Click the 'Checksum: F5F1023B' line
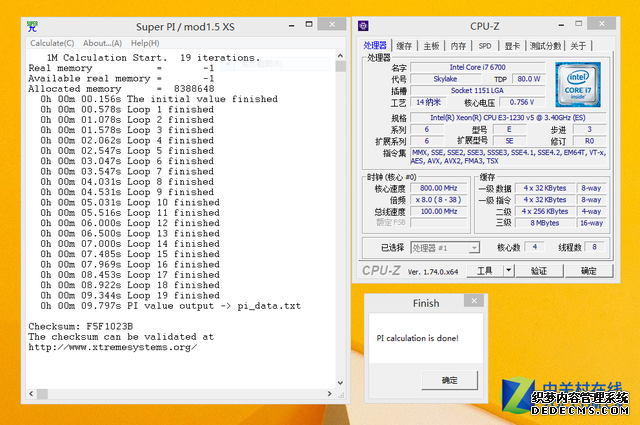The image size is (640, 425). pyautogui.click(x=81, y=327)
